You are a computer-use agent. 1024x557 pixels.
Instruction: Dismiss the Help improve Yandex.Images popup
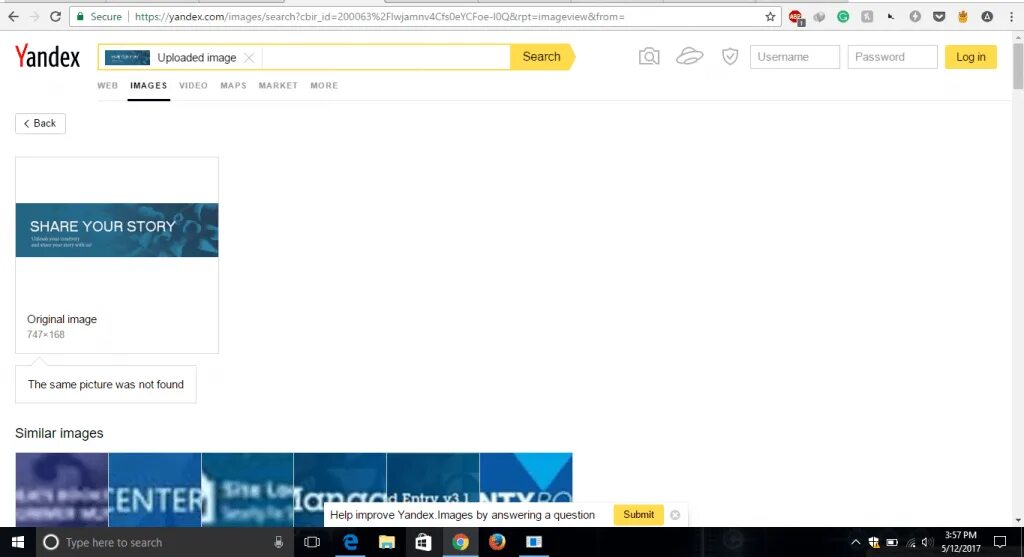675,515
